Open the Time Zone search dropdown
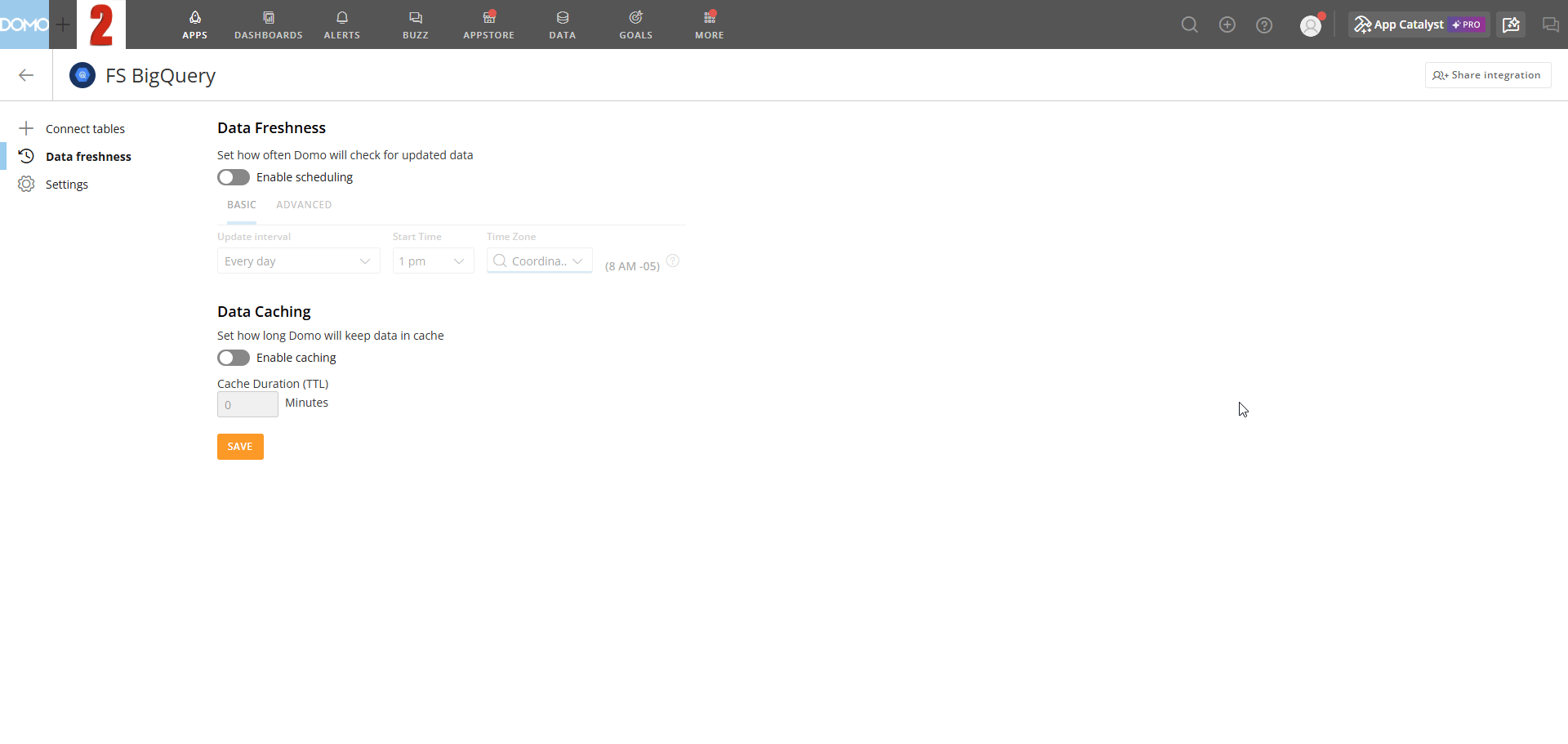This screenshot has height=744, width=1568. pos(540,261)
